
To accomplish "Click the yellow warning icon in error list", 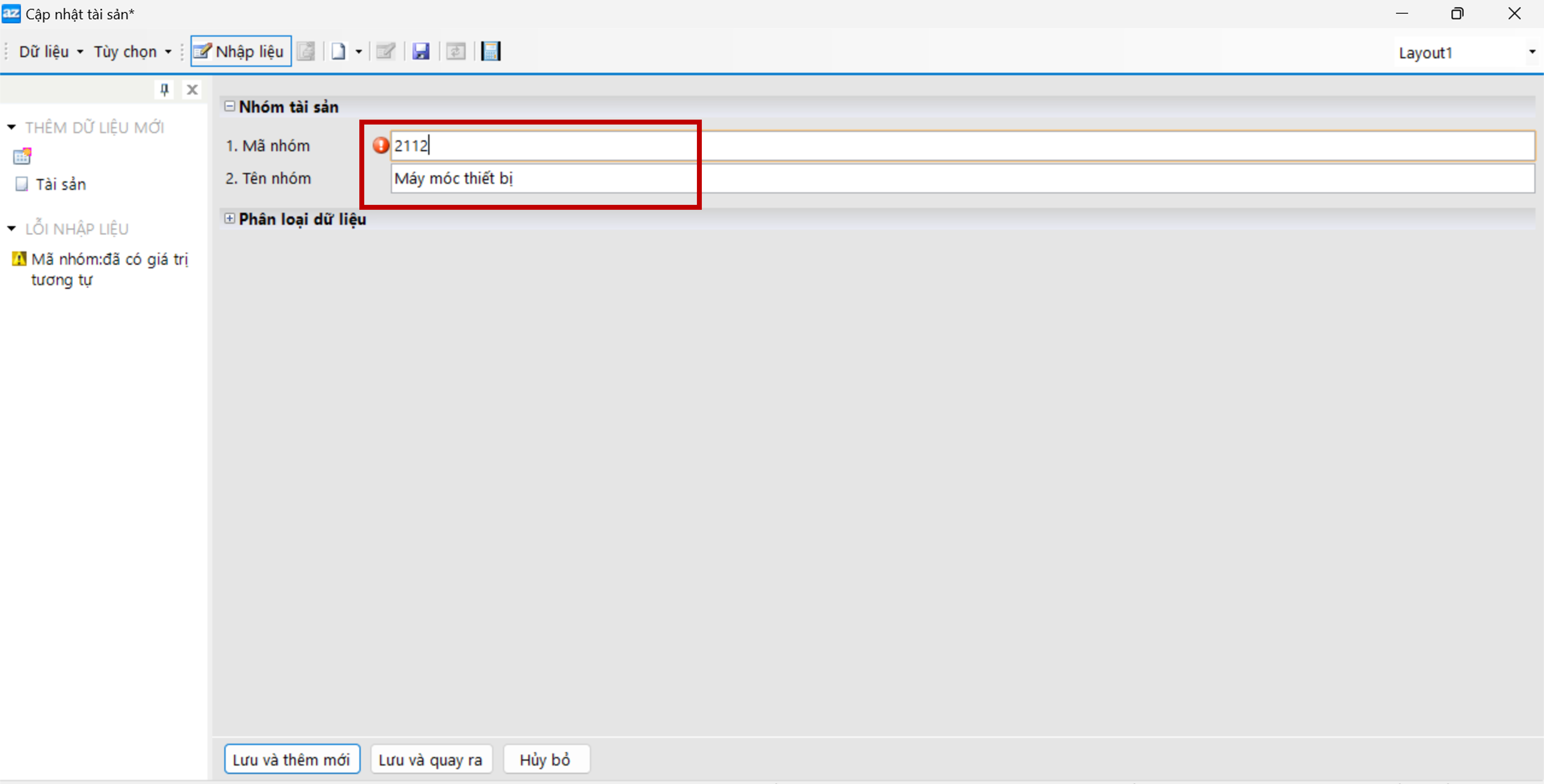I will point(19,259).
